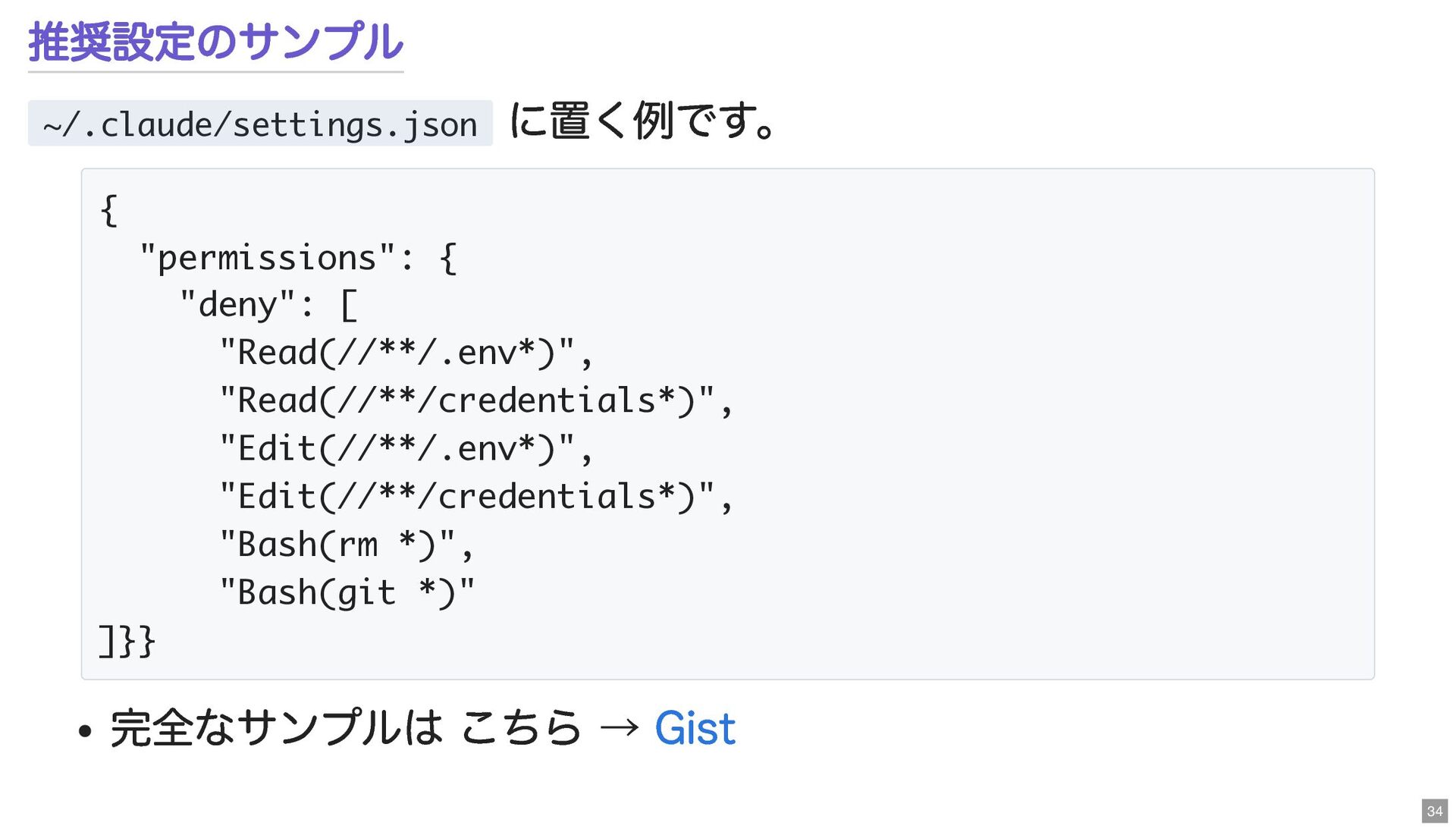Click the Bash(rm *) rule line
The image size is (1456, 832).
coord(346,545)
